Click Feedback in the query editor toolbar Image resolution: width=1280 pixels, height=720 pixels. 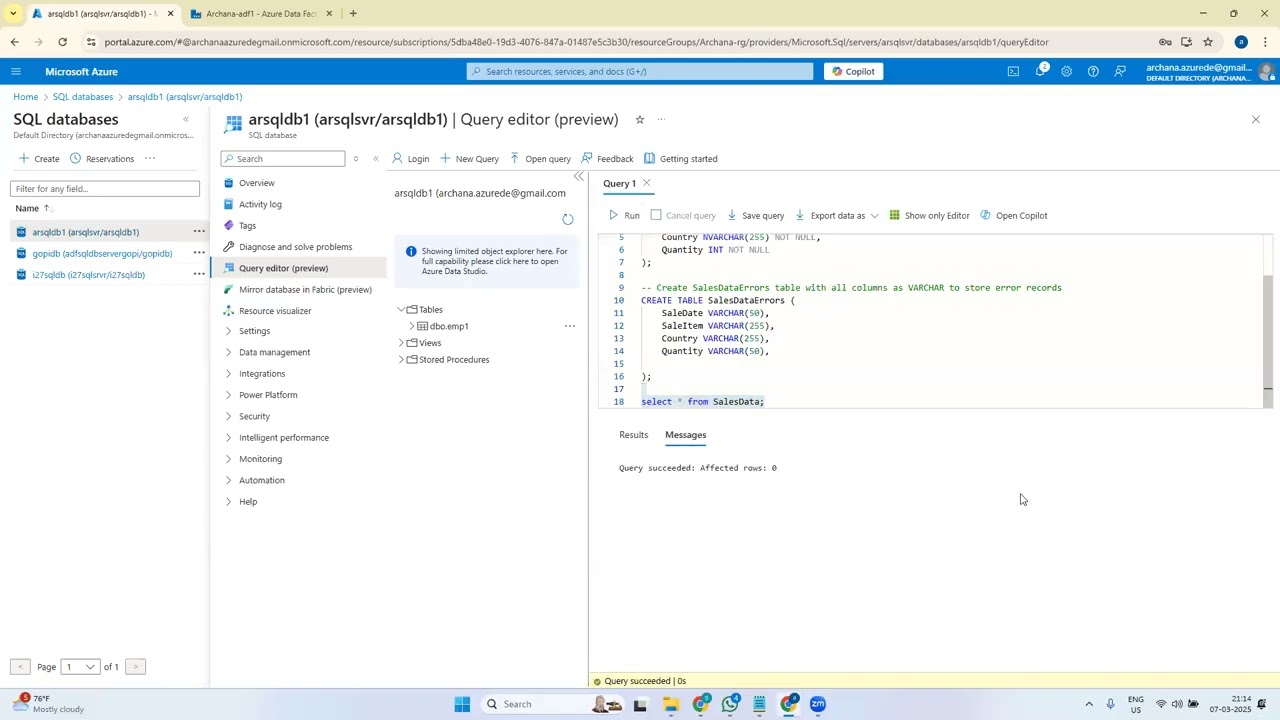pyautogui.click(x=607, y=158)
